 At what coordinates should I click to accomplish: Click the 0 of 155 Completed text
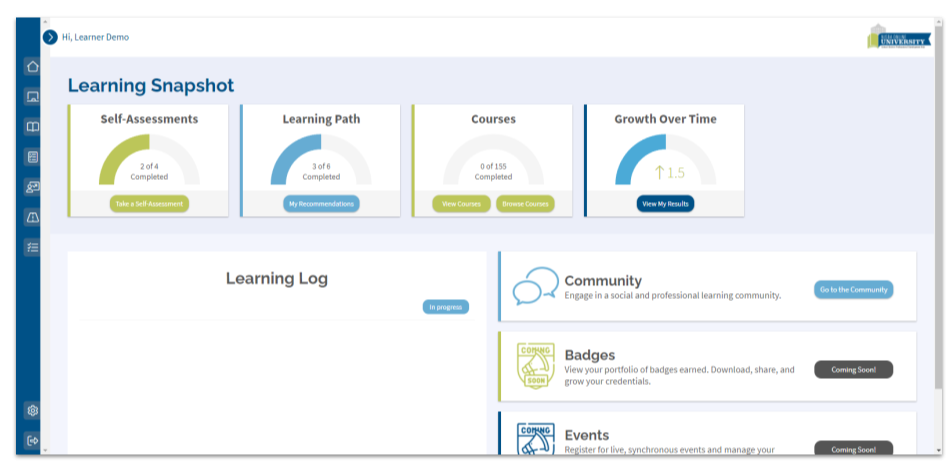(494, 172)
